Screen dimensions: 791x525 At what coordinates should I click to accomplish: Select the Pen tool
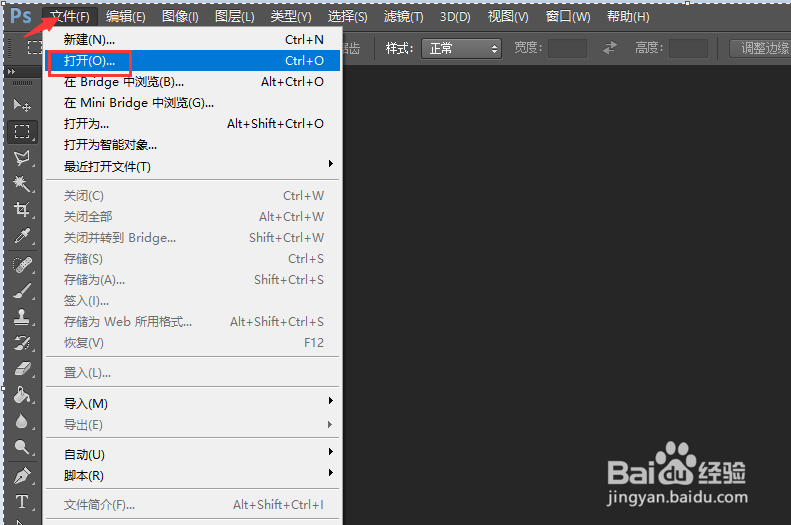coord(22,475)
